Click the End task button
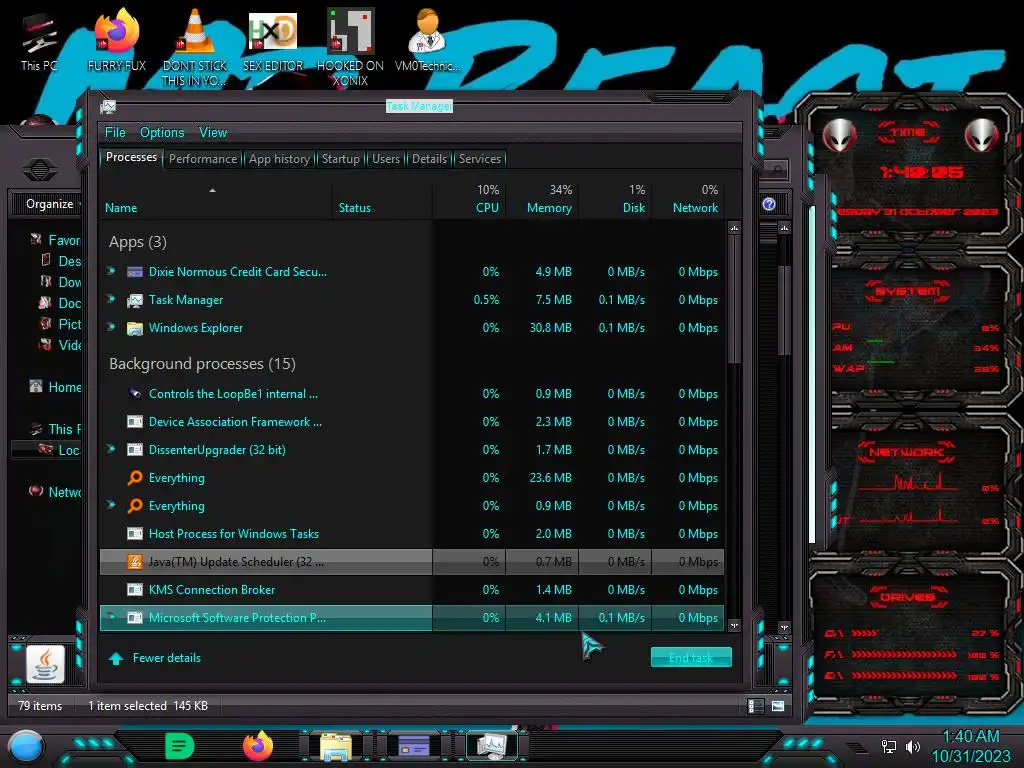This screenshot has height=768, width=1024. click(x=691, y=658)
